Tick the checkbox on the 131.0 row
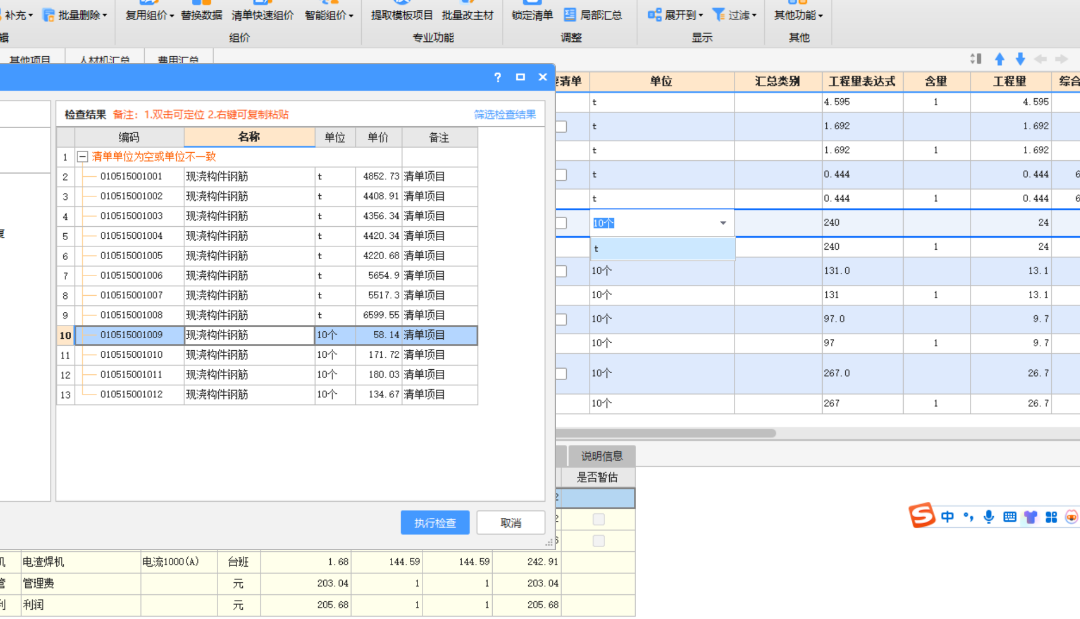 (561, 271)
